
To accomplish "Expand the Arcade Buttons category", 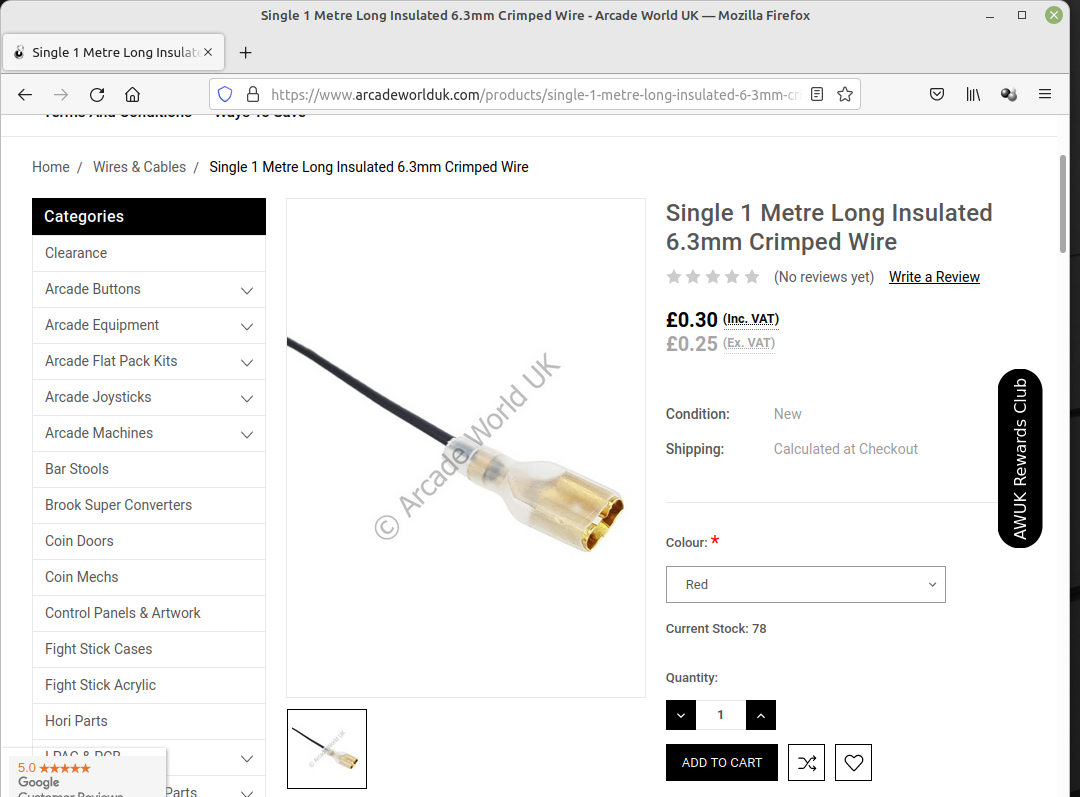I will (247, 290).
